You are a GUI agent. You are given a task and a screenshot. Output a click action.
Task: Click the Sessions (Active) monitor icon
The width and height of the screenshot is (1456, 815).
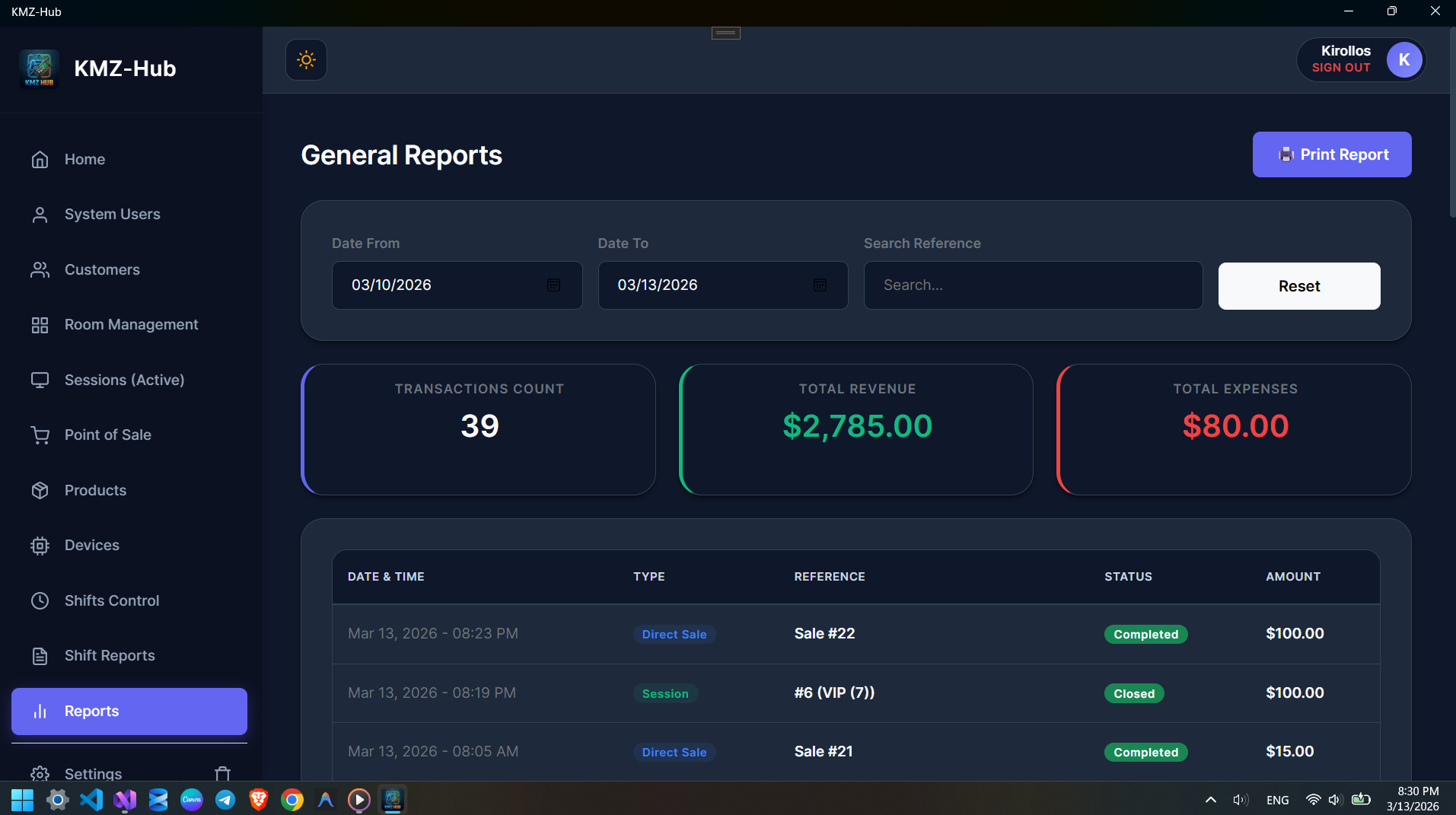pos(40,380)
